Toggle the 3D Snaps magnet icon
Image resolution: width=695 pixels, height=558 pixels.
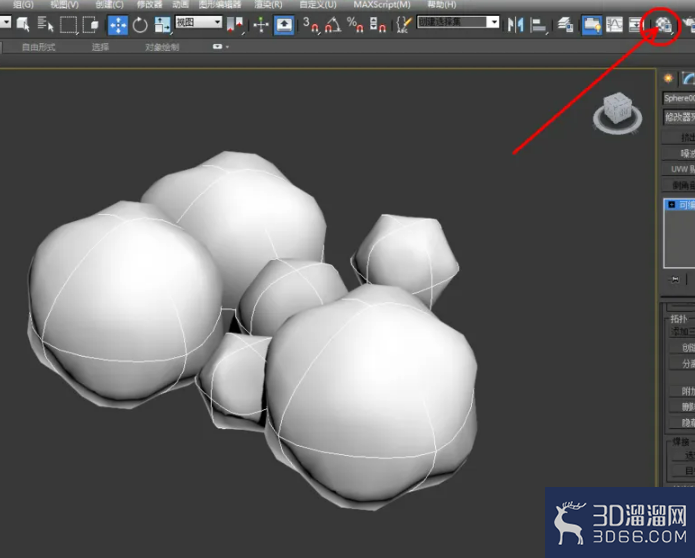point(311,24)
